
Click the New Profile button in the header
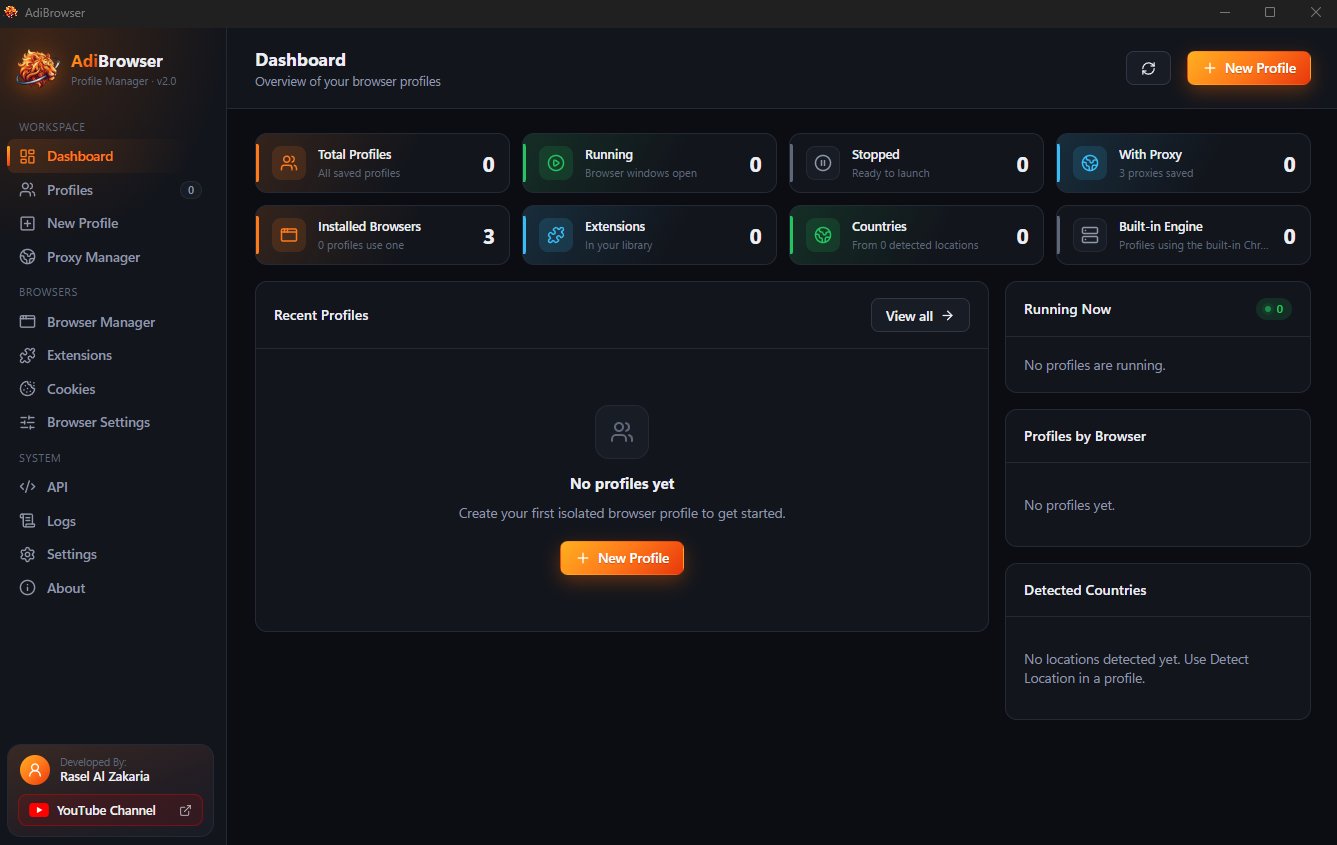(x=1249, y=68)
